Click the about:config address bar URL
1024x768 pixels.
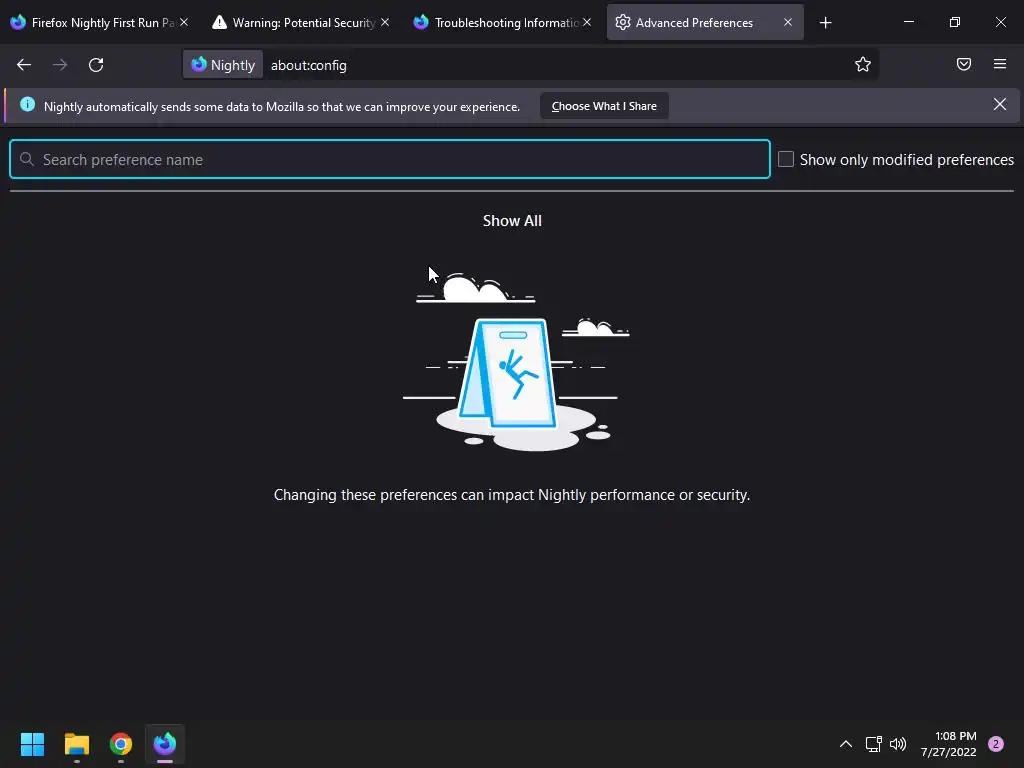click(x=309, y=65)
